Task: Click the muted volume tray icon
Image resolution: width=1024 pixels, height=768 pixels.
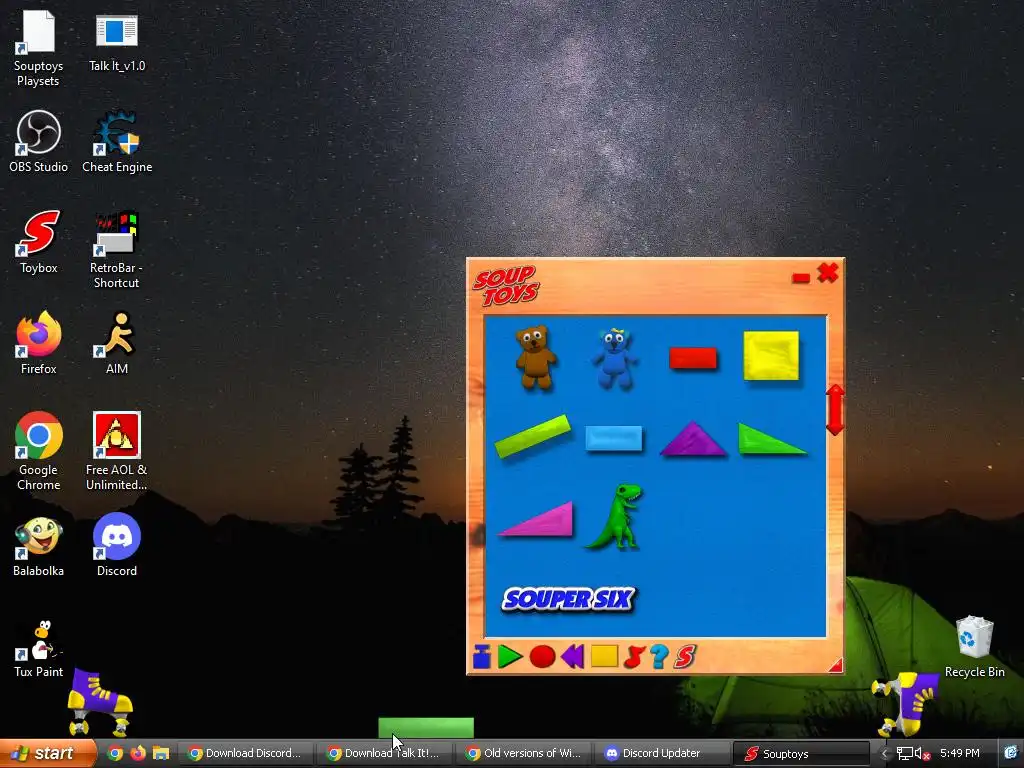Action: (x=922, y=754)
